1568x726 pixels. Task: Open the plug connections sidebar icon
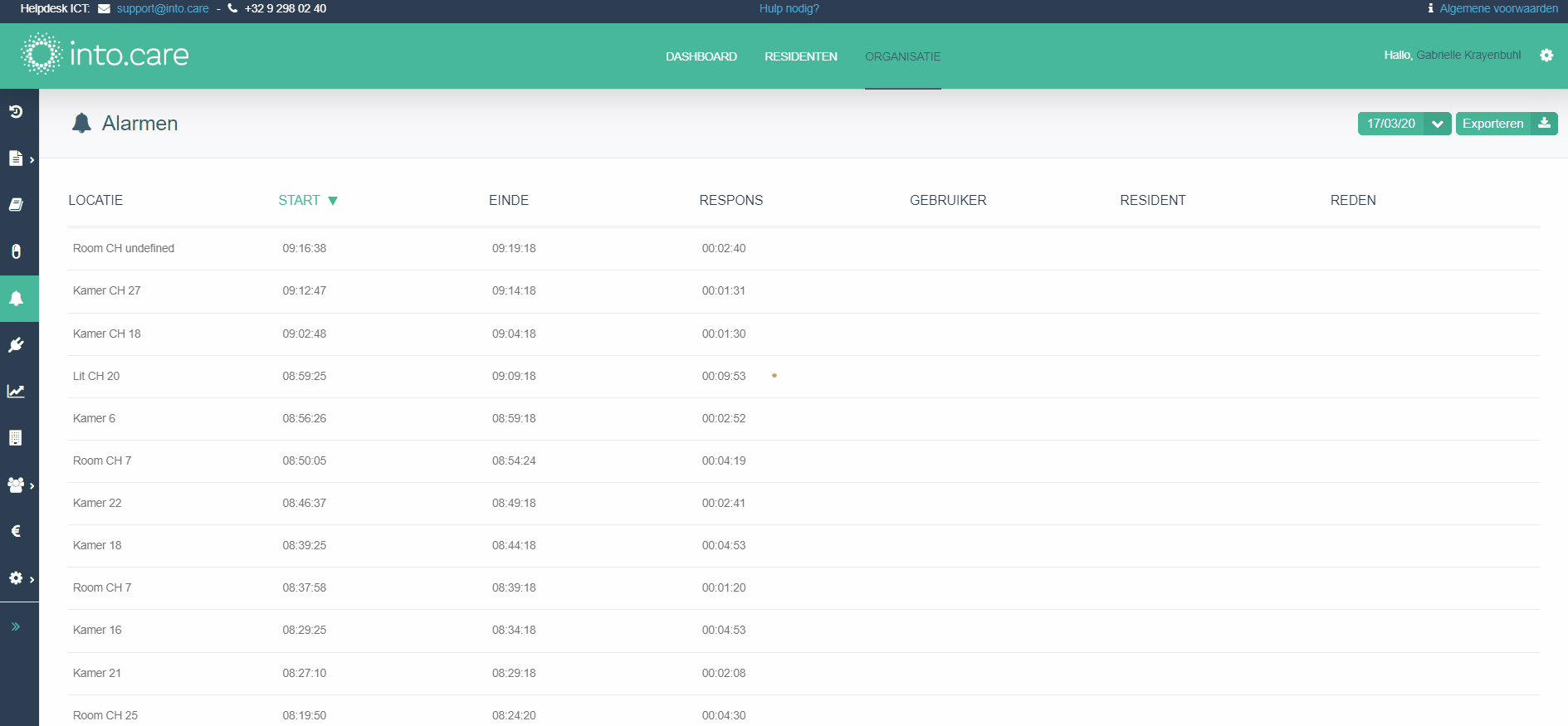tap(16, 345)
